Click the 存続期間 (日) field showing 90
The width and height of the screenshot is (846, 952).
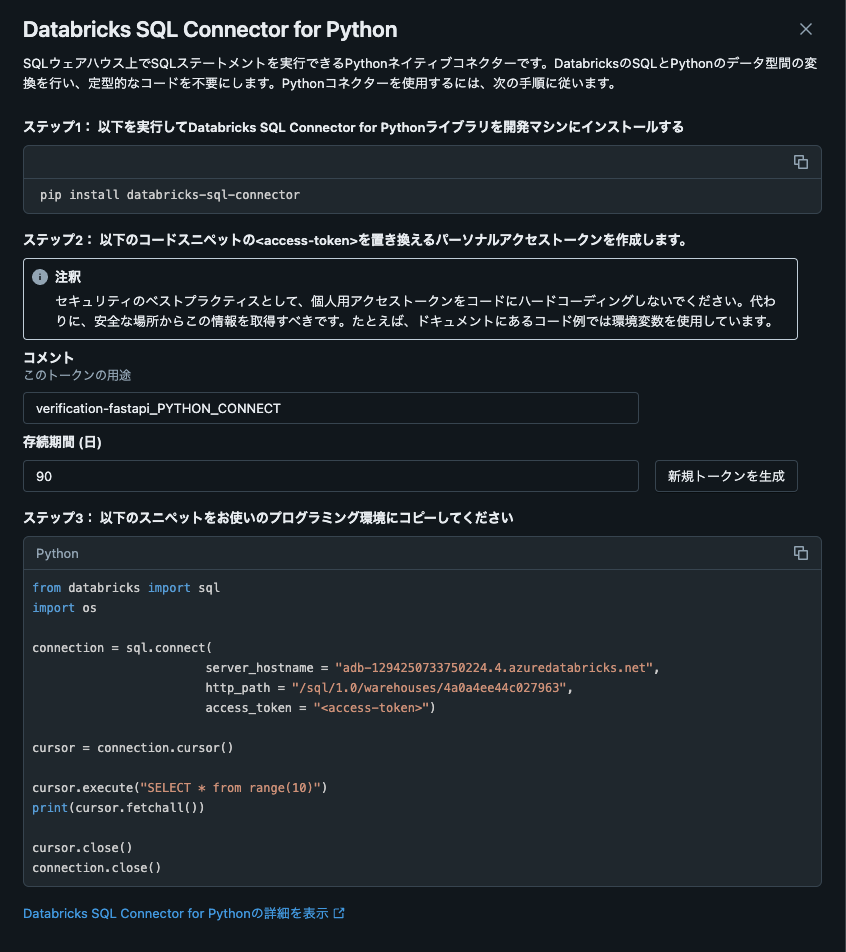[x=330, y=476]
